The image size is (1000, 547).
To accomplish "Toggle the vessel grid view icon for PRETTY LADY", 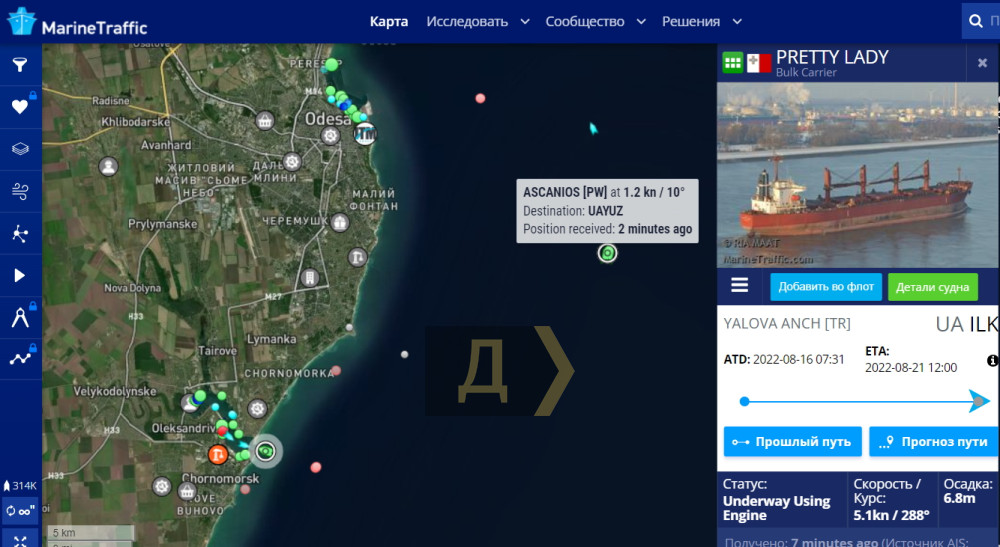I will pos(733,62).
